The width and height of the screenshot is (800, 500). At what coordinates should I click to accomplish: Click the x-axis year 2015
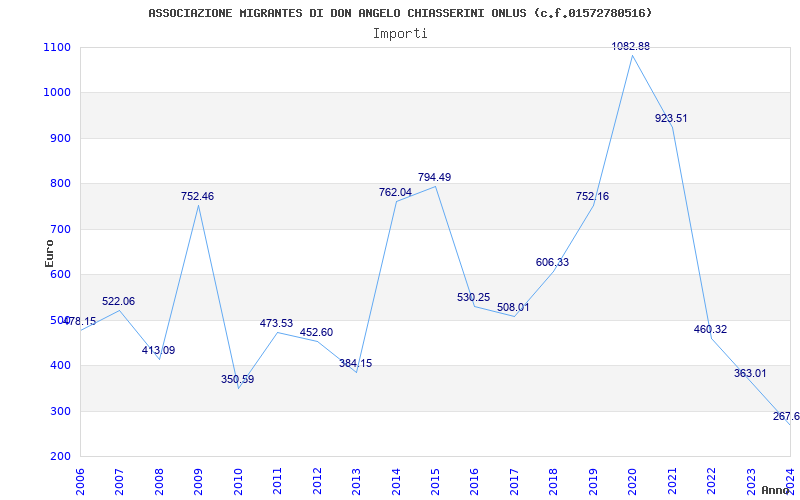pyautogui.click(x=435, y=481)
